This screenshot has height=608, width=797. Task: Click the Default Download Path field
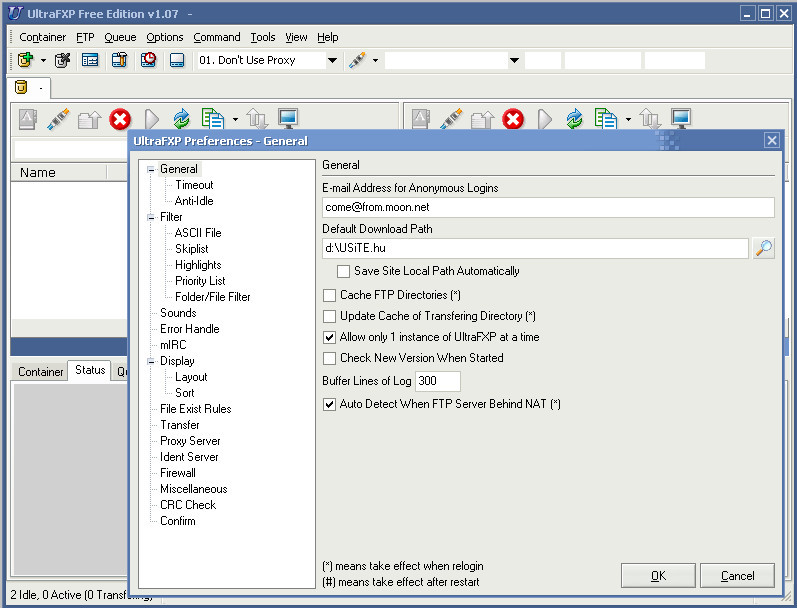coord(535,248)
